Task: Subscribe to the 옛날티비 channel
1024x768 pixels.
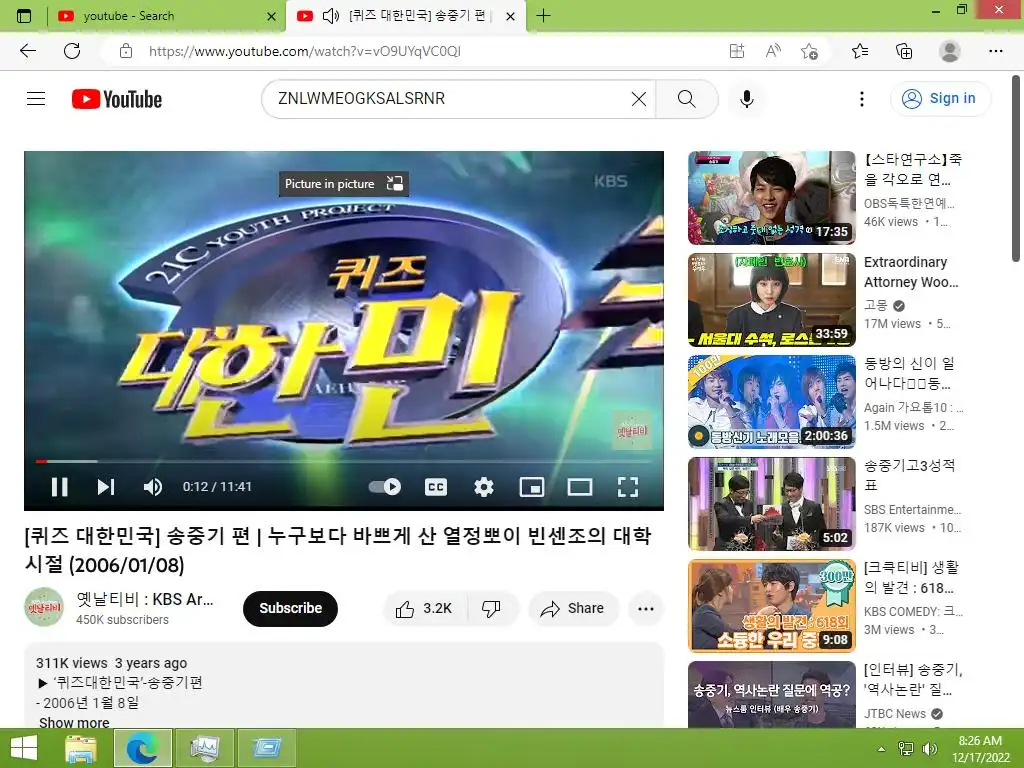Action: click(x=290, y=608)
